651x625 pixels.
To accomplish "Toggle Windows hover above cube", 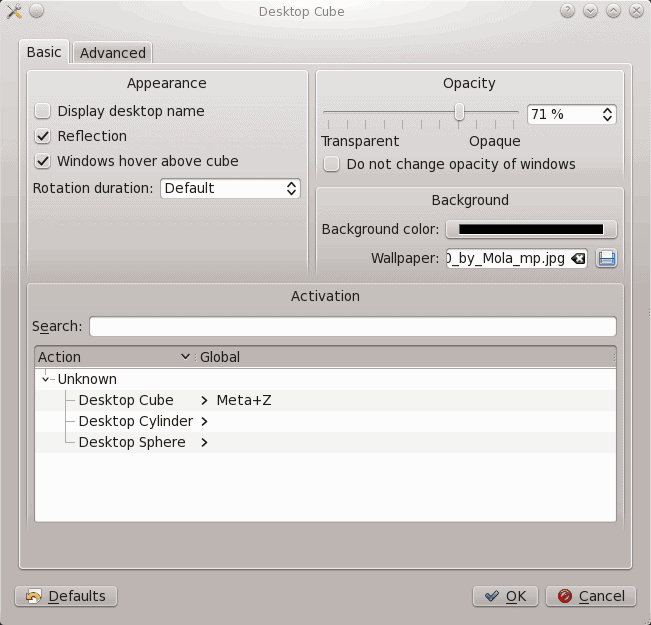I will [43, 160].
